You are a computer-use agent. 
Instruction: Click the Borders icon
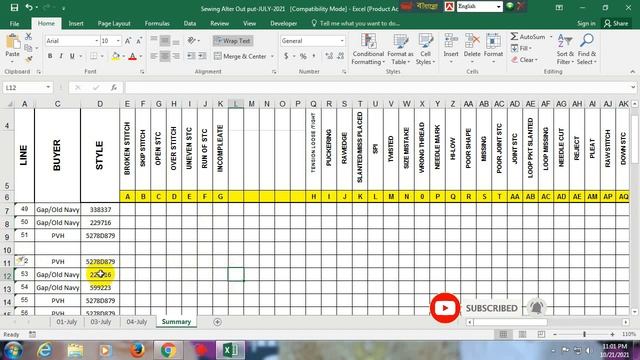tap(93, 56)
